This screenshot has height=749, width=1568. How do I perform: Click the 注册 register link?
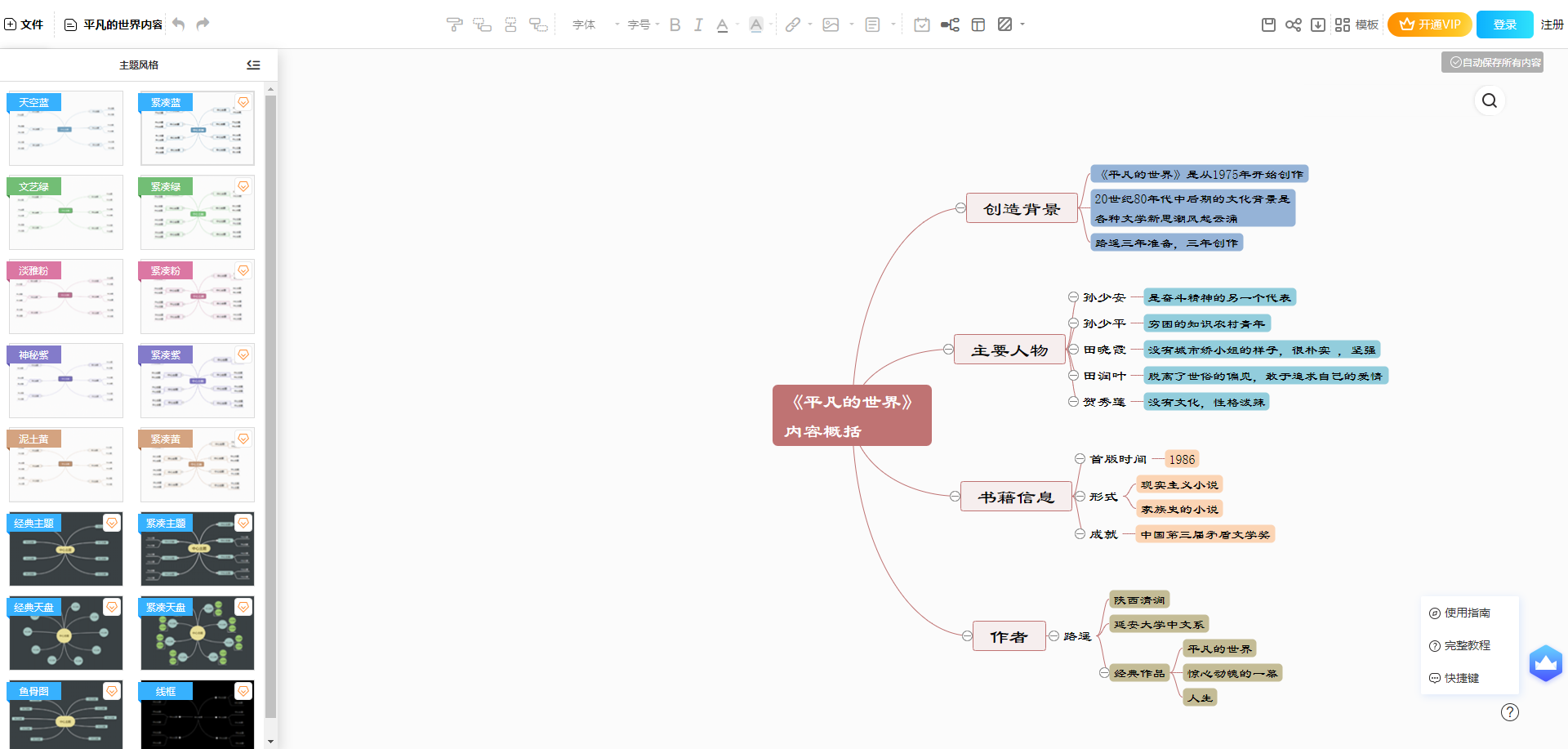click(x=1552, y=25)
